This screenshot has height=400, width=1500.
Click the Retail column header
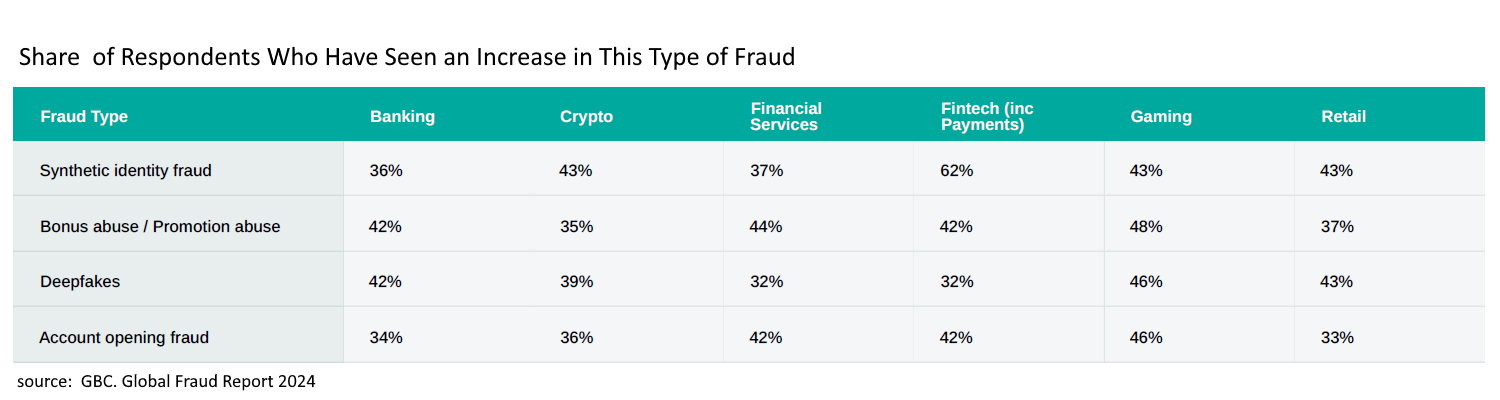point(1343,117)
